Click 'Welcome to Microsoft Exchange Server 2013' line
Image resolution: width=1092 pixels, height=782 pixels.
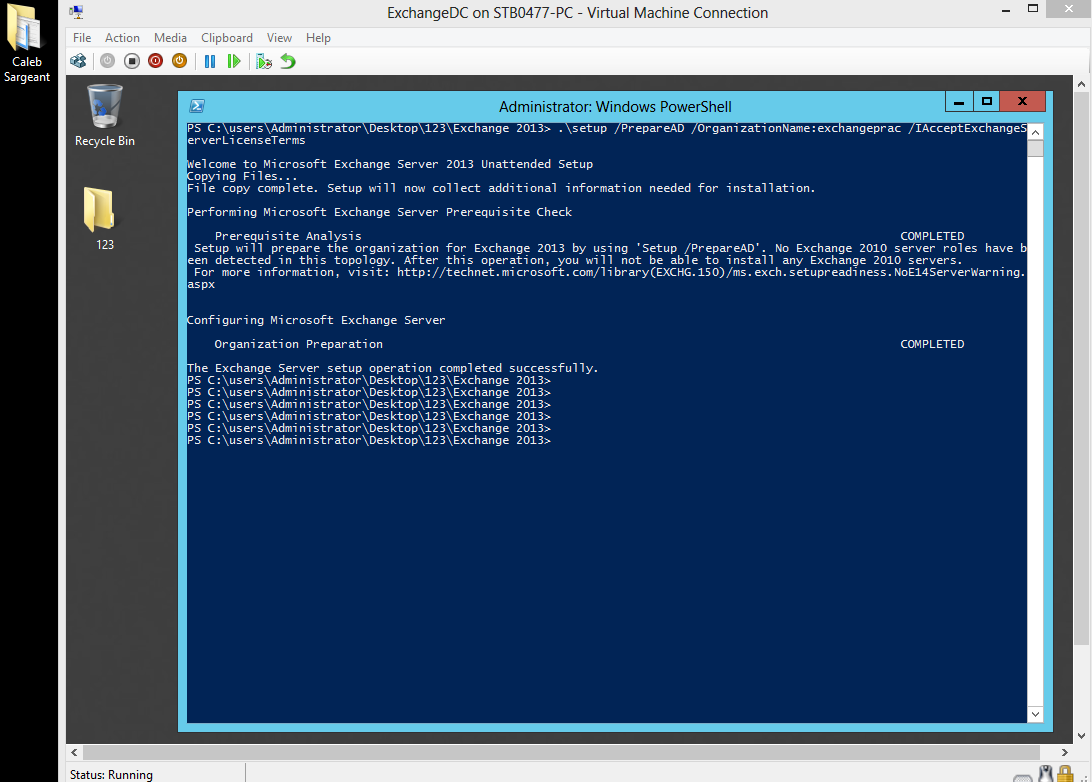click(390, 164)
